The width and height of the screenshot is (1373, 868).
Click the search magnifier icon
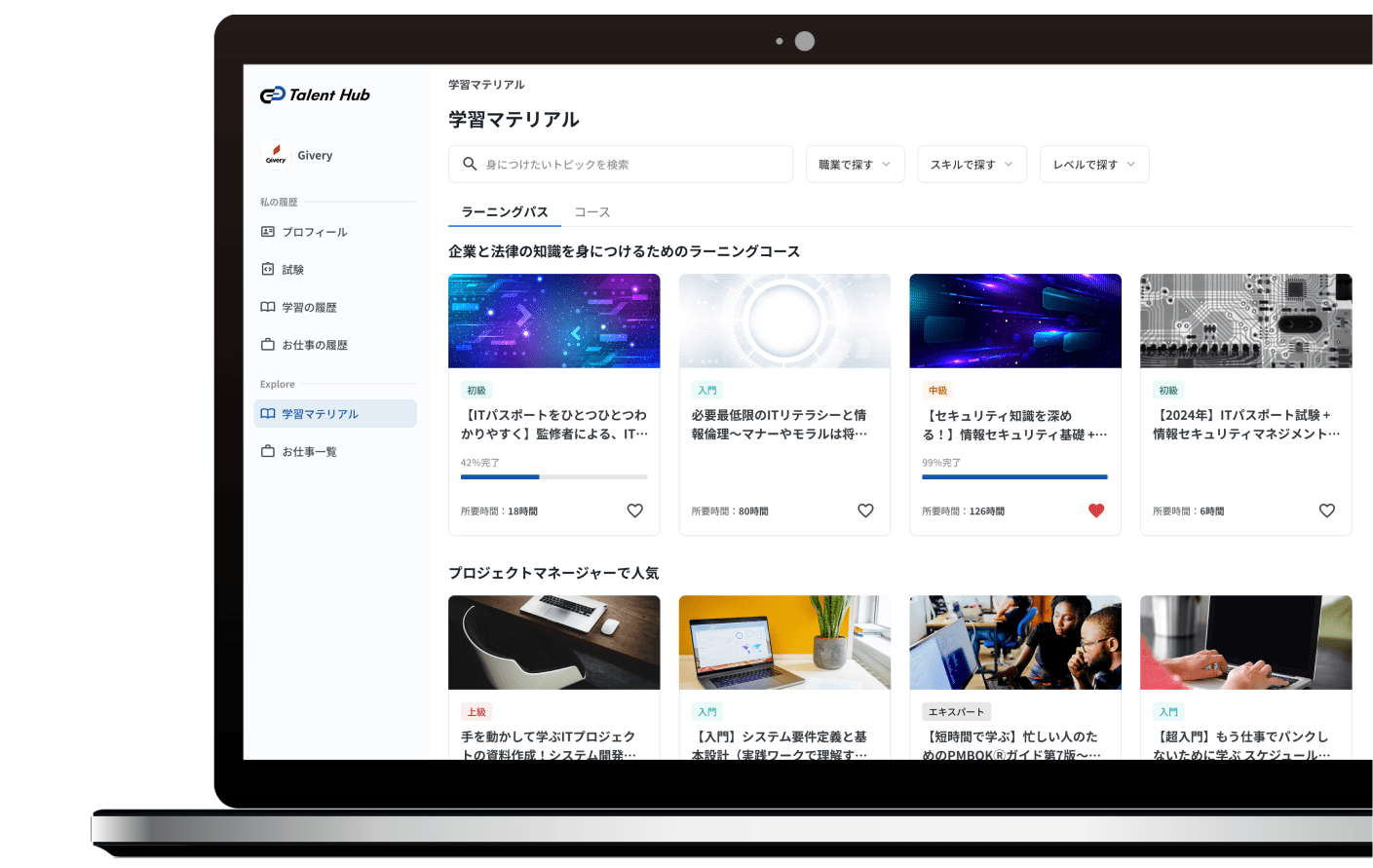coord(470,165)
